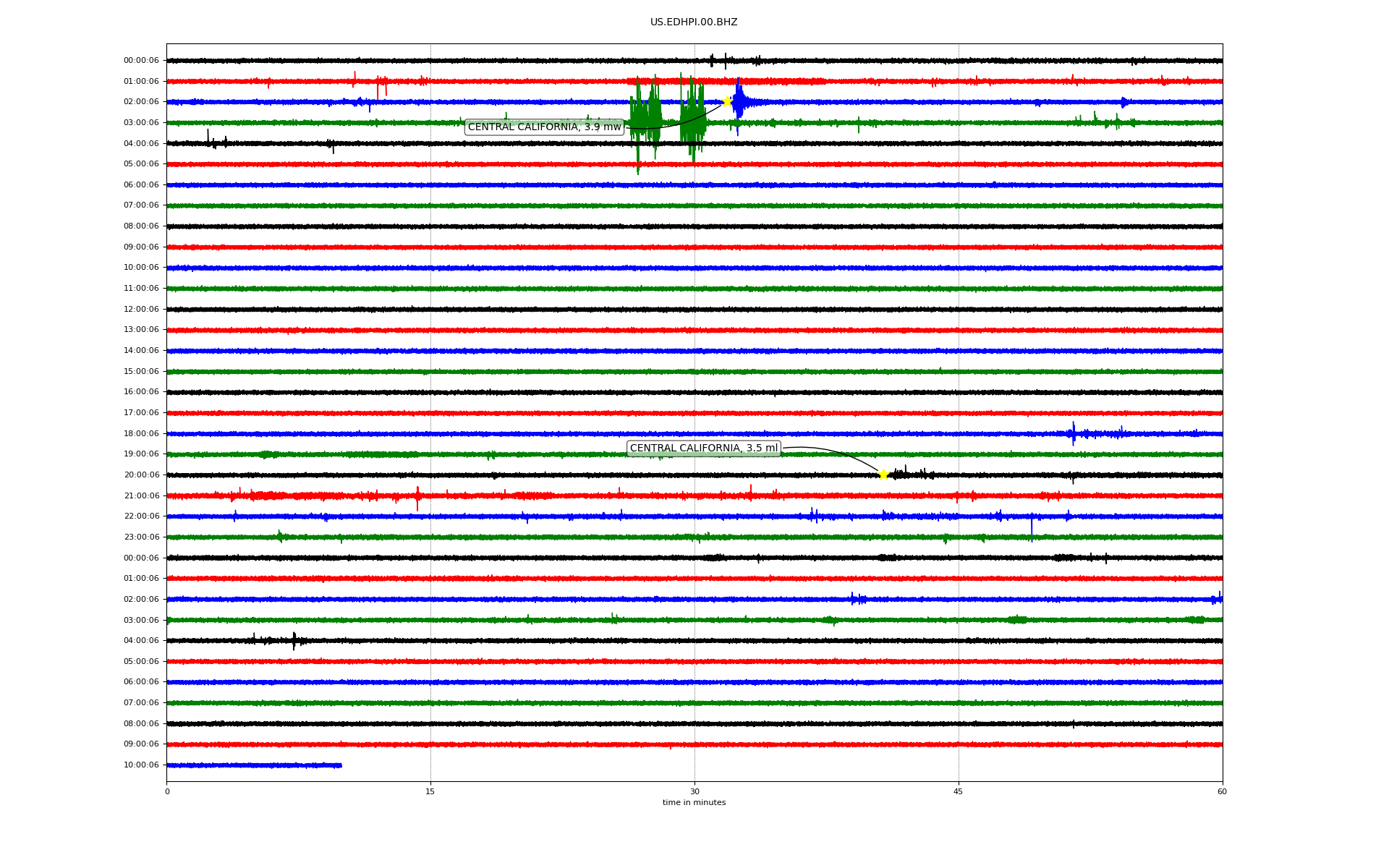The image size is (1389, 868).
Task: Click the blue spike near the end of the 18:00:06 trace
Action: tap(1074, 433)
